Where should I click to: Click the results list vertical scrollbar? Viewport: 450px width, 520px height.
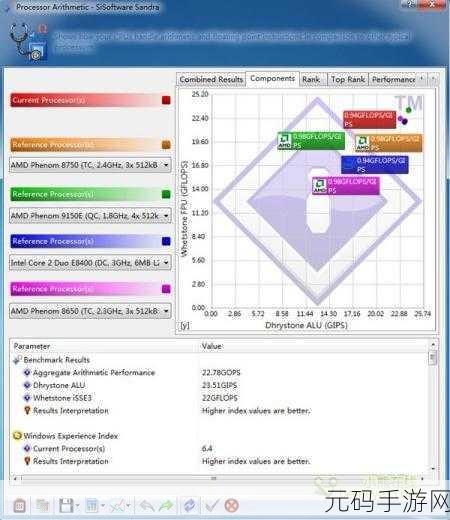tap(433, 407)
